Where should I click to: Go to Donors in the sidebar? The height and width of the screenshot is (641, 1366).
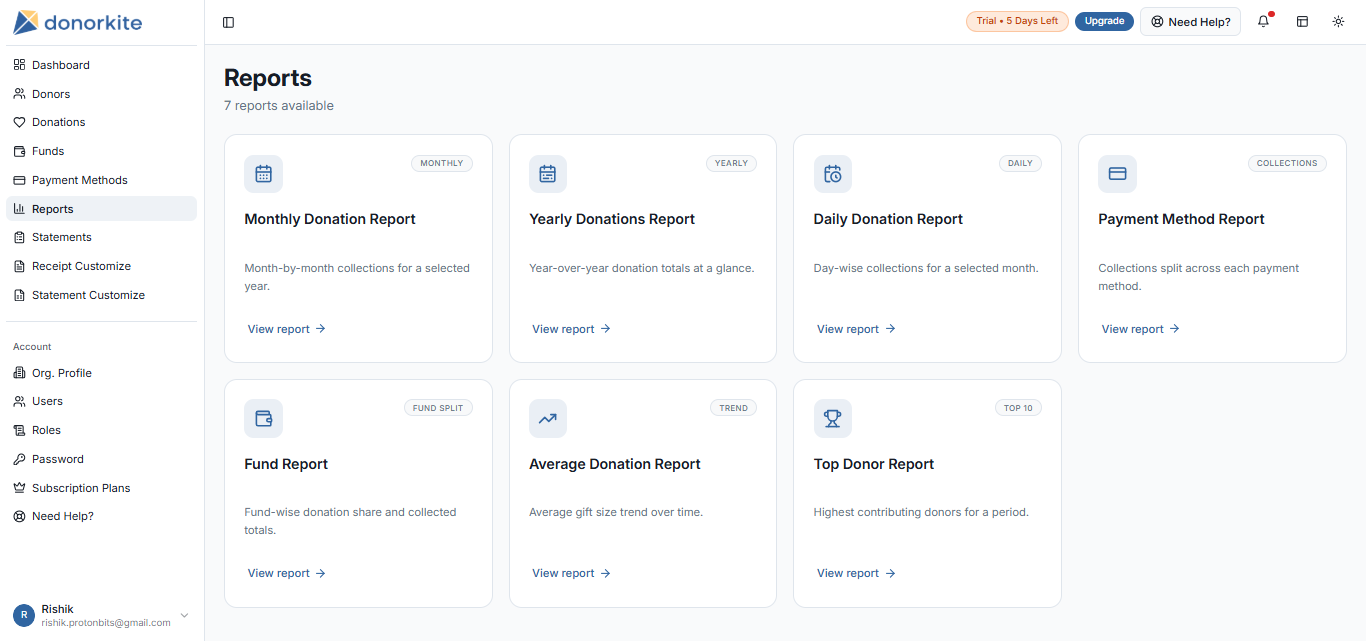pyautogui.click(x=101, y=94)
